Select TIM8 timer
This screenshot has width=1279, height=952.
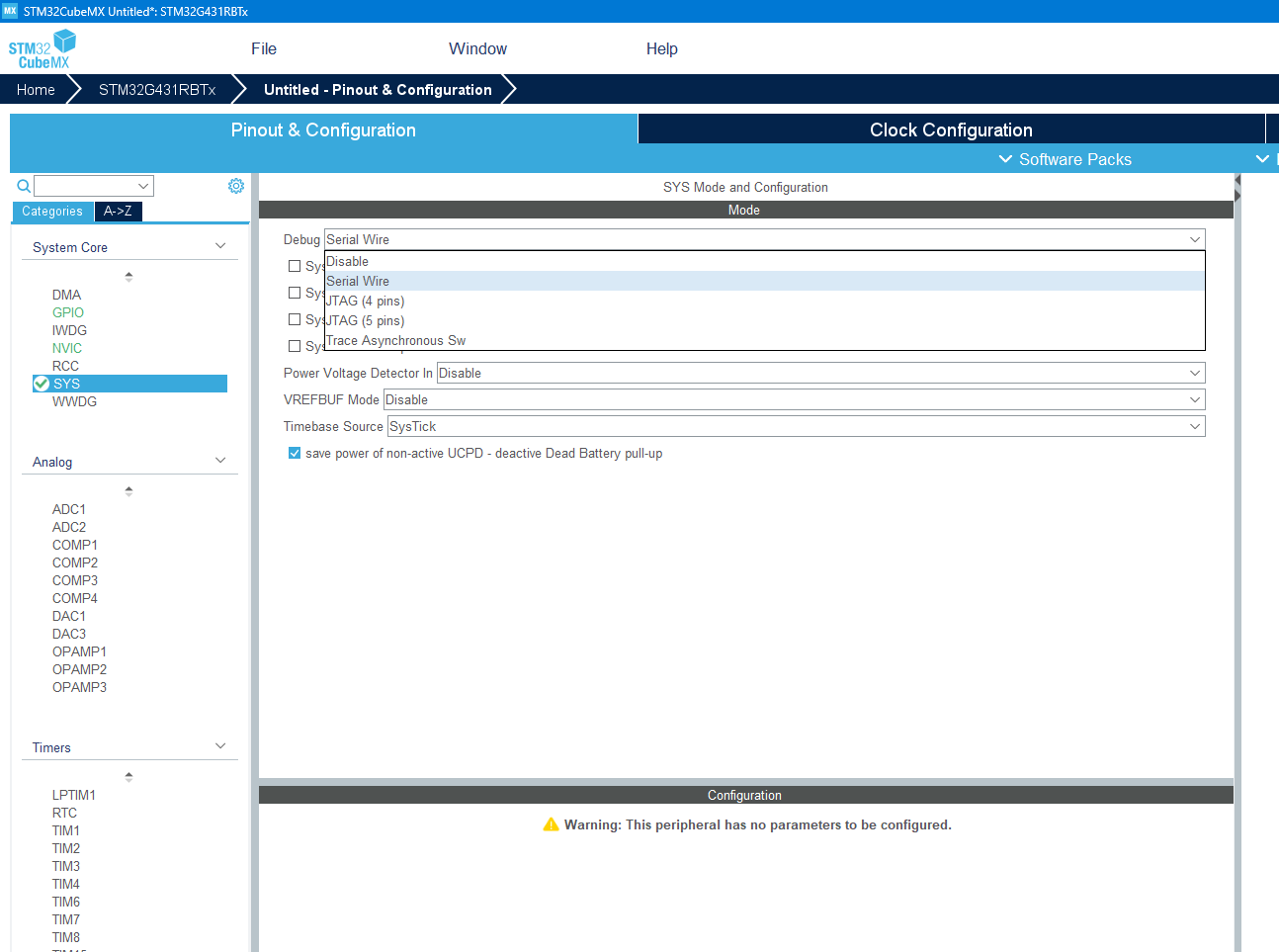click(x=66, y=937)
